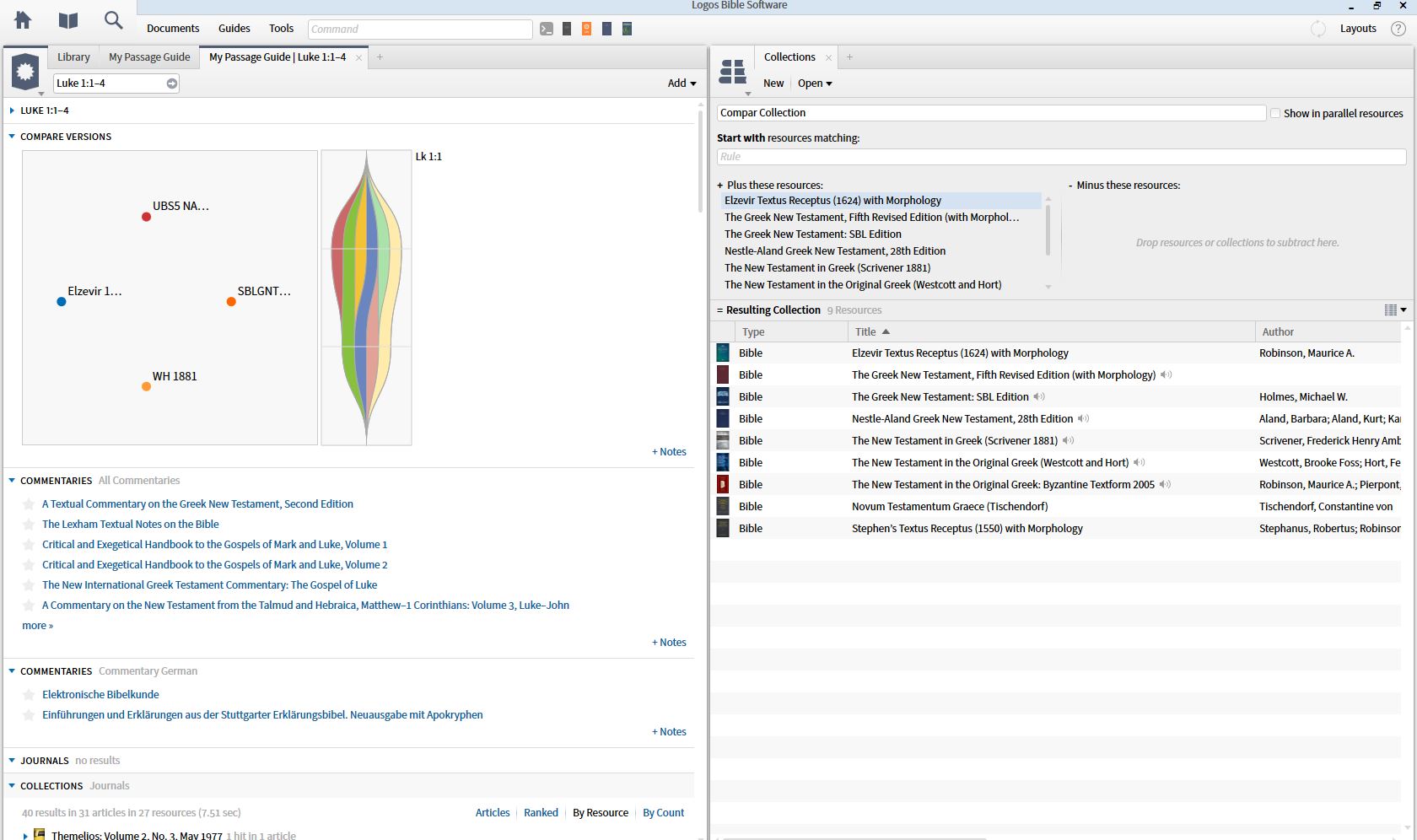Add Notes under Compare Versions
1417x840 pixels.
tap(669, 452)
